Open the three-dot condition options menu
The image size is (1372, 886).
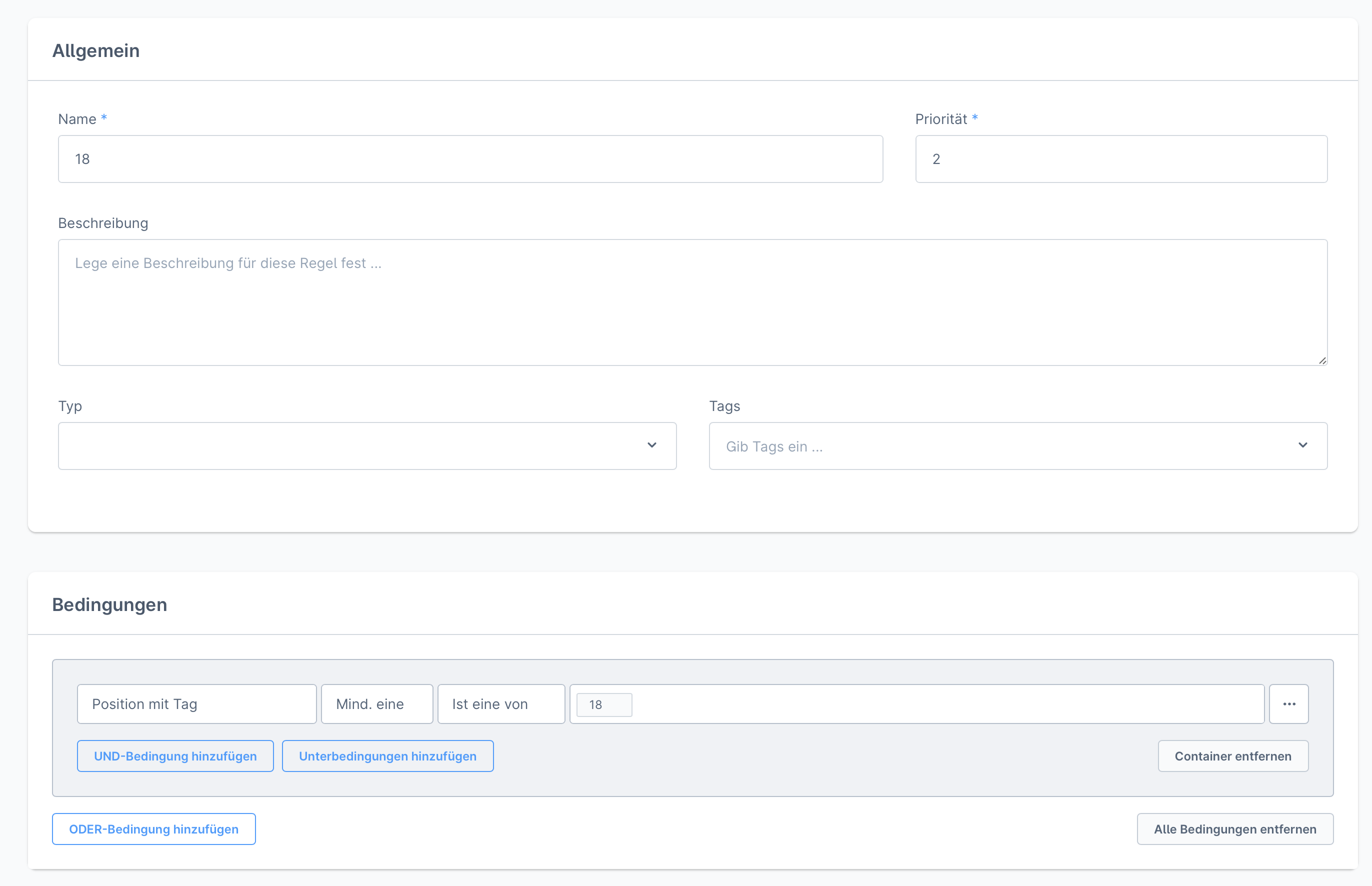pyautogui.click(x=1288, y=703)
